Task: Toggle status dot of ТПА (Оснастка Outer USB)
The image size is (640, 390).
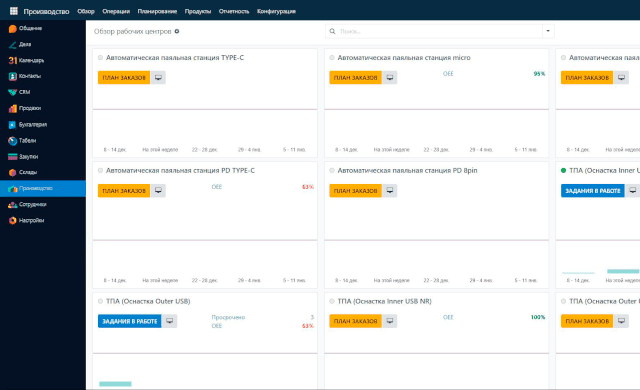Action: click(x=100, y=301)
